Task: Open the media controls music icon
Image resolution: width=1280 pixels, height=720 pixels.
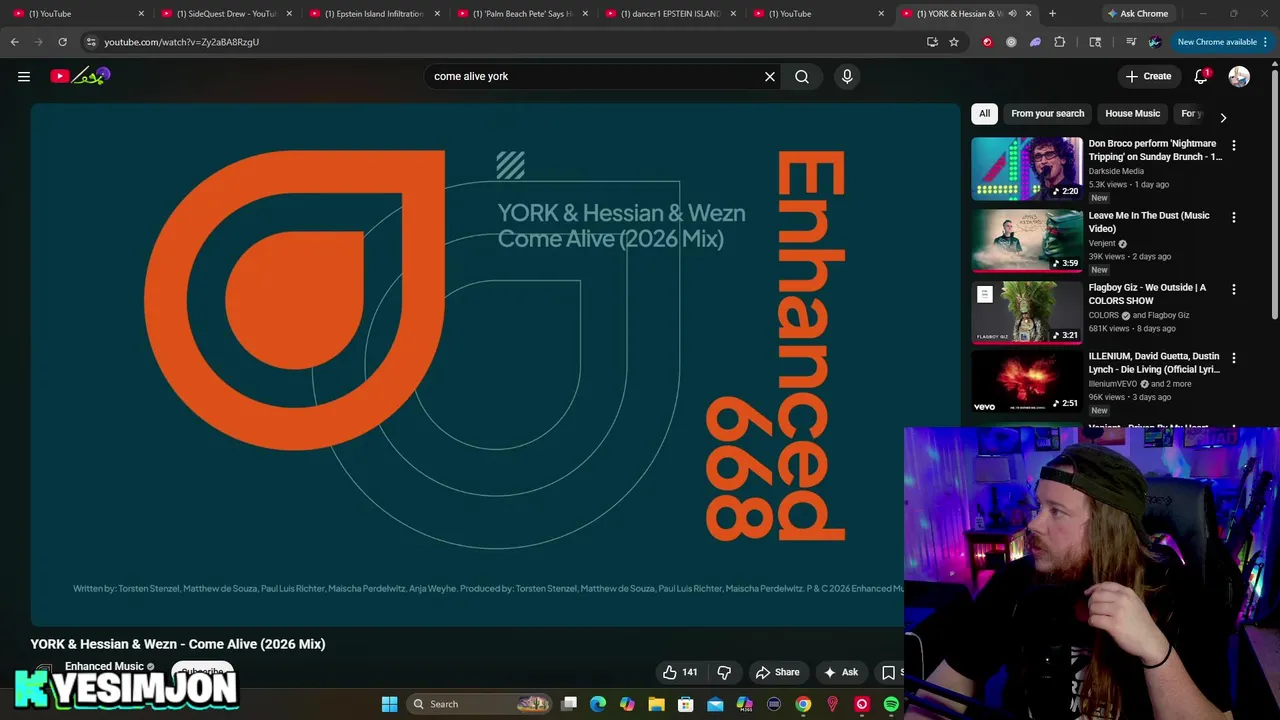Action: 1131,42
